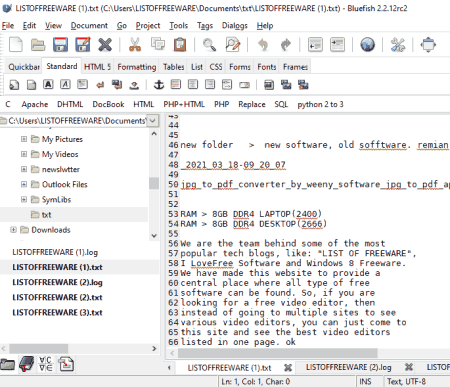Open the directory path dropdown

(x=153, y=121)
